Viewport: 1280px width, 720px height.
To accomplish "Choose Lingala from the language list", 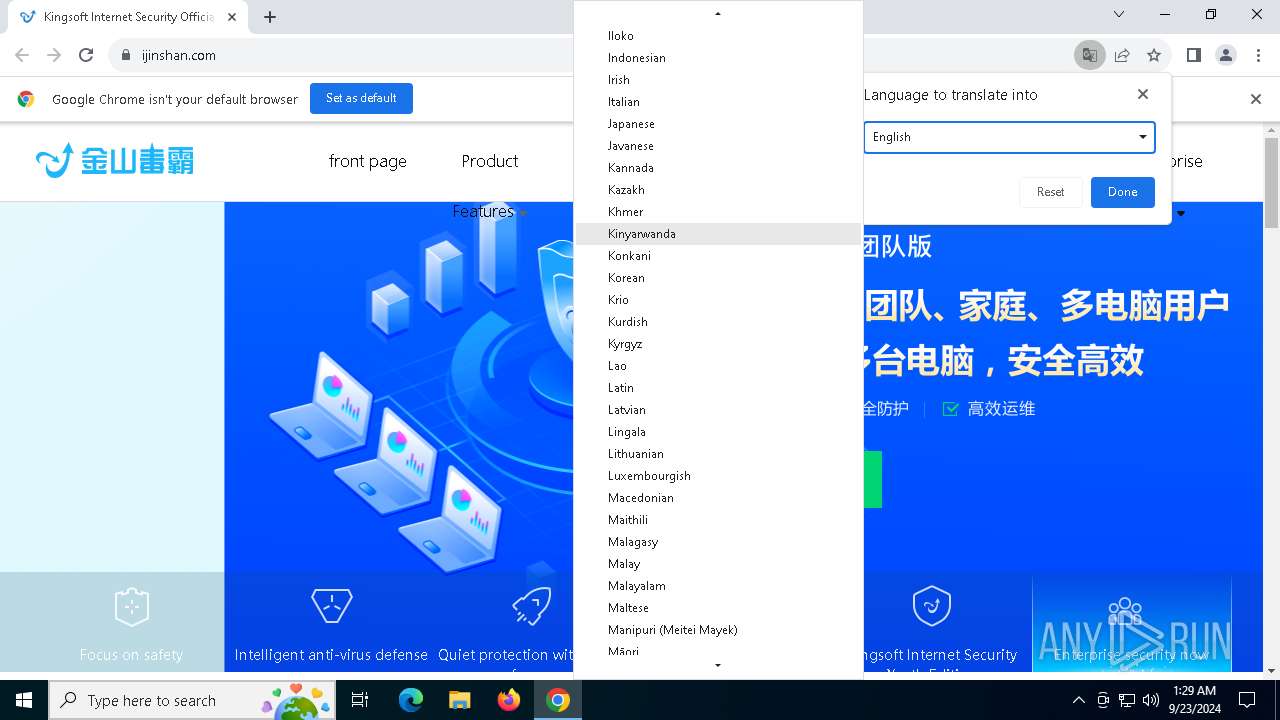I will [718, 432].
